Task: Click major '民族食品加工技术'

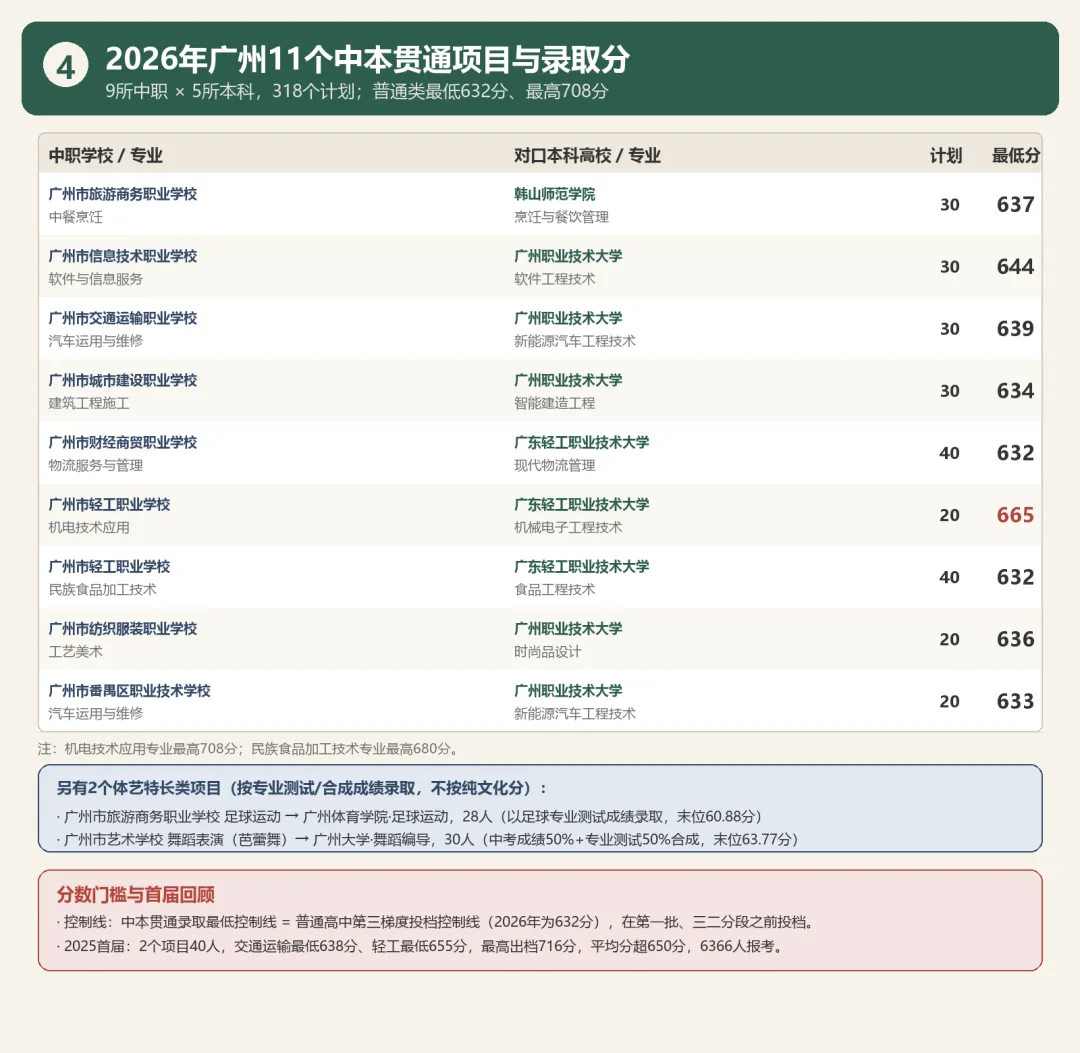Action: 103,589
